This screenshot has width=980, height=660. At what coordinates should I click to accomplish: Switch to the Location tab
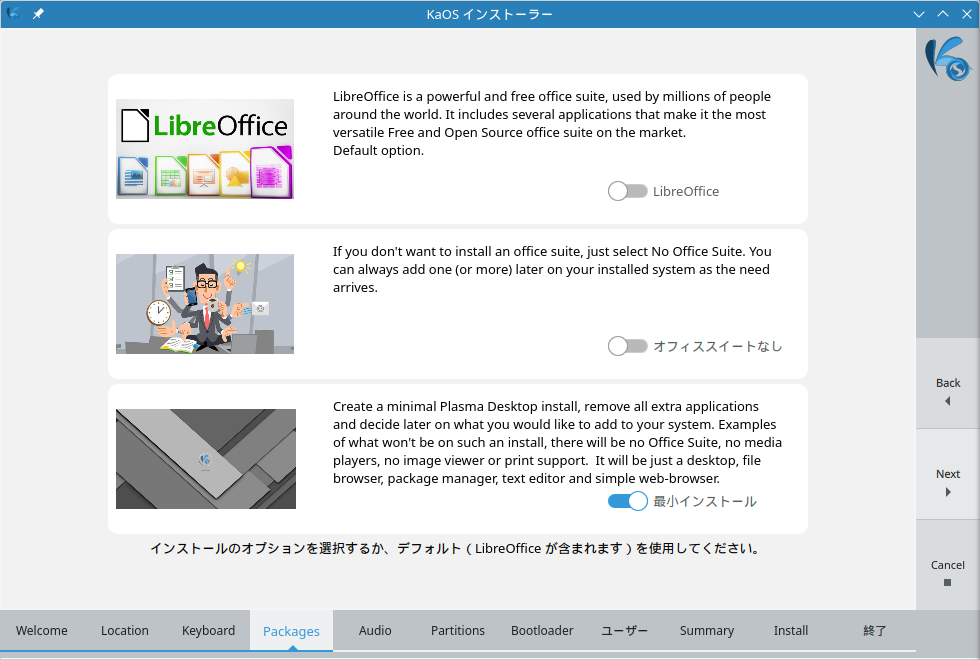point(125,631)
